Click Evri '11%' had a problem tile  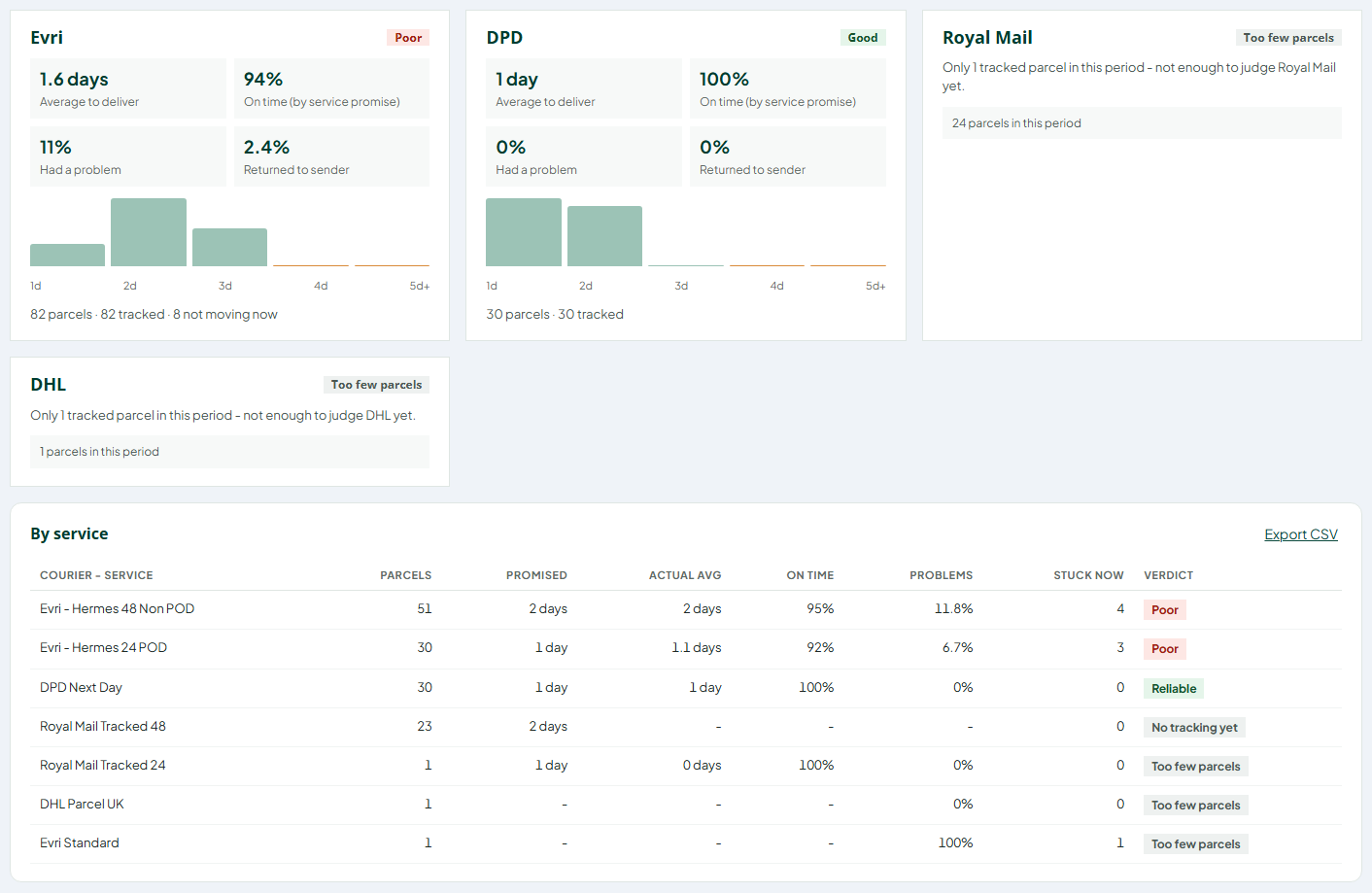click(x=128, y=156)
